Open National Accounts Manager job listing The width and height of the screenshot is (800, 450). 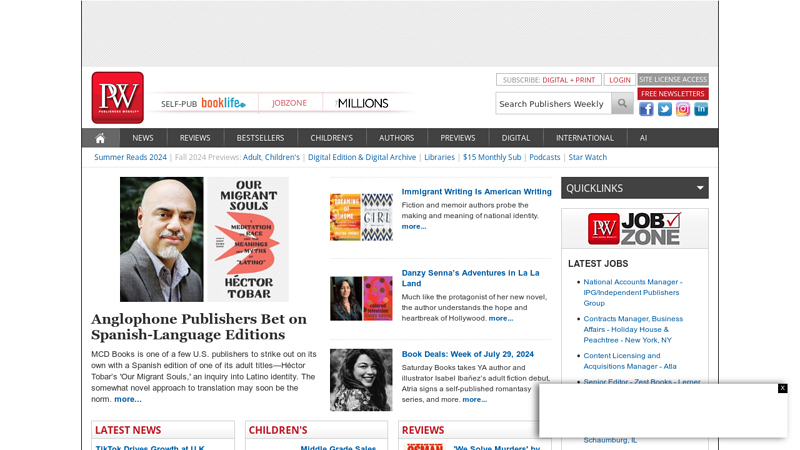[x=633, y=292]
